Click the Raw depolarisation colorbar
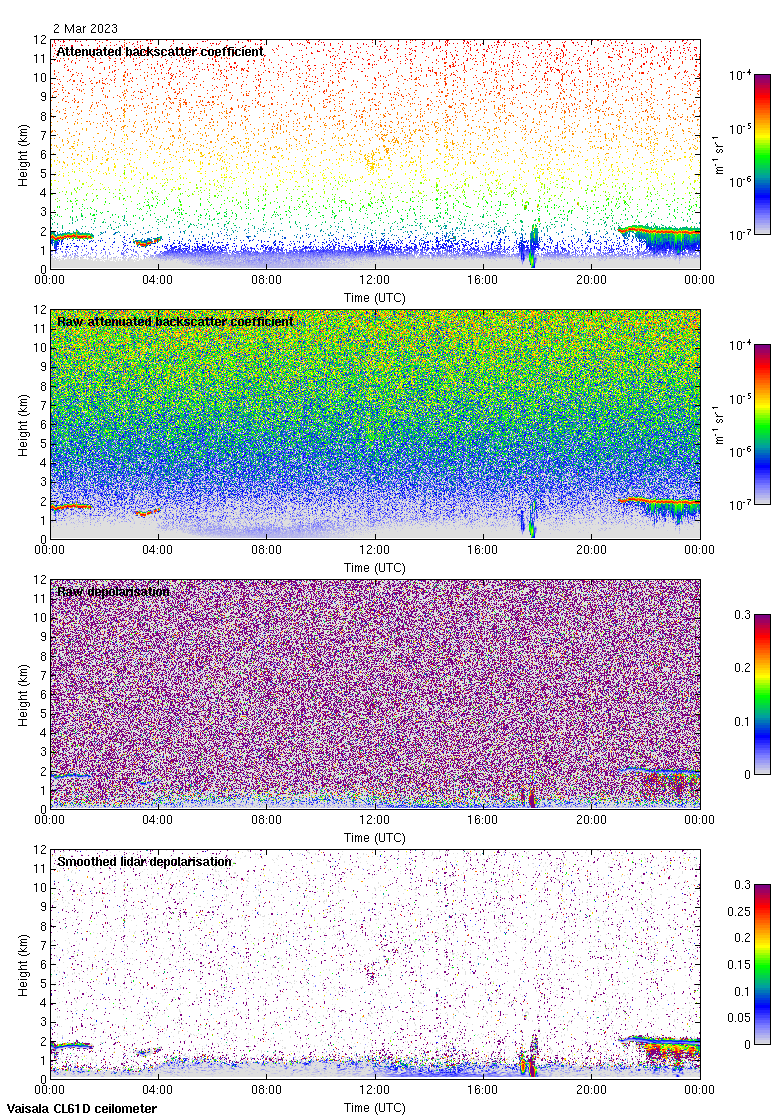 click(762, 694)
